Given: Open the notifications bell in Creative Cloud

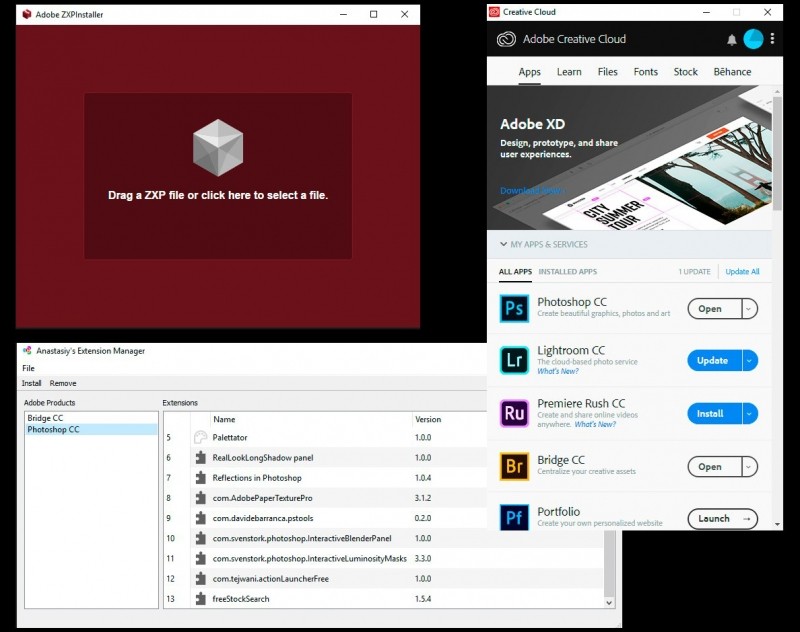Looking at the screenshot, I should 732,40.
